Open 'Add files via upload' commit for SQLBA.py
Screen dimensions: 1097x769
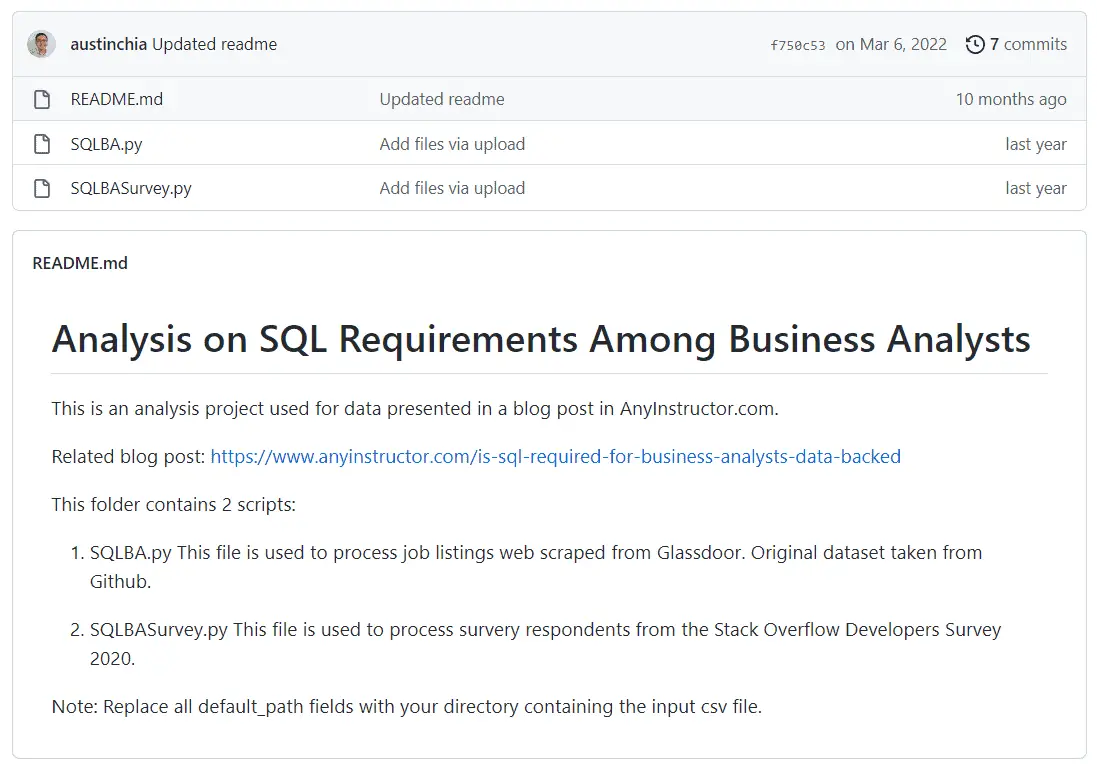[x=452, y=144]
